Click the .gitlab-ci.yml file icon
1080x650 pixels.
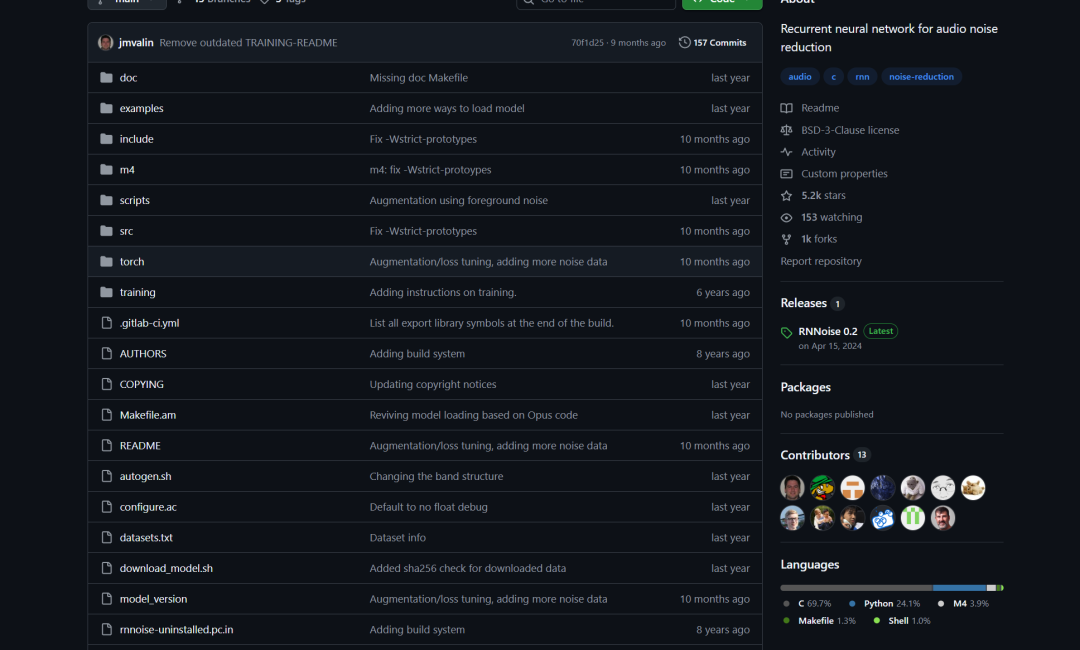click(x=106, y=323)
